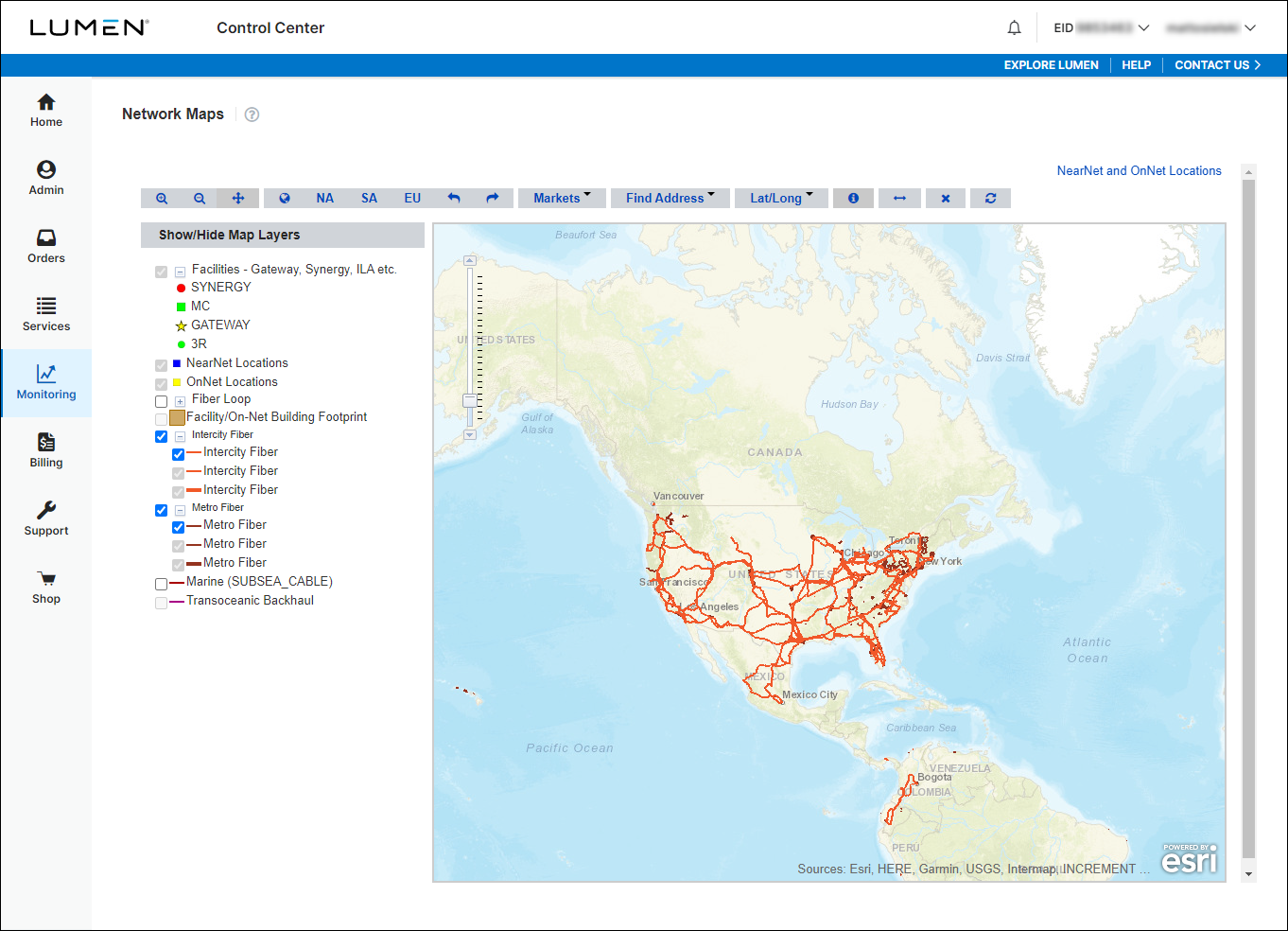Open Find Address dropdown
Image resolution: width=1288 pixels, height=931 pixels.
point(670,199)
